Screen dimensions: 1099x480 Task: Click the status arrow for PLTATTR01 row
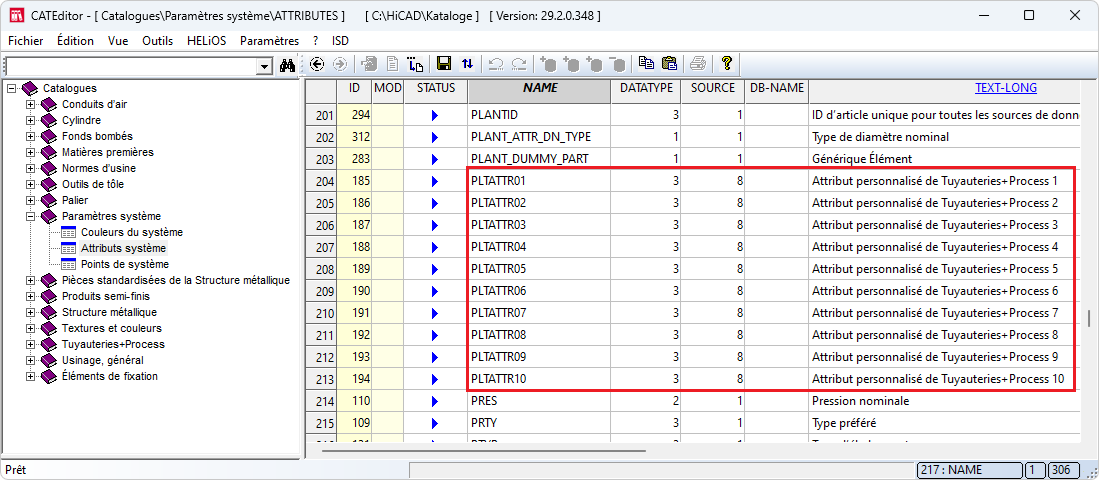click(435, 181)
